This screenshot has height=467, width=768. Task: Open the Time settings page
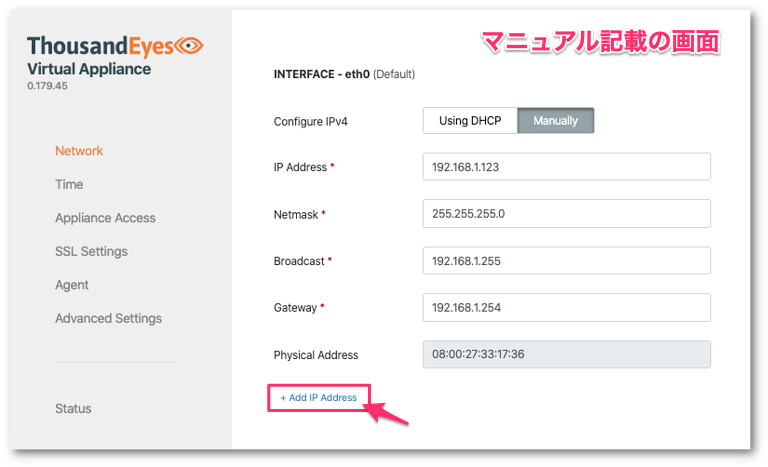(69, 184)
